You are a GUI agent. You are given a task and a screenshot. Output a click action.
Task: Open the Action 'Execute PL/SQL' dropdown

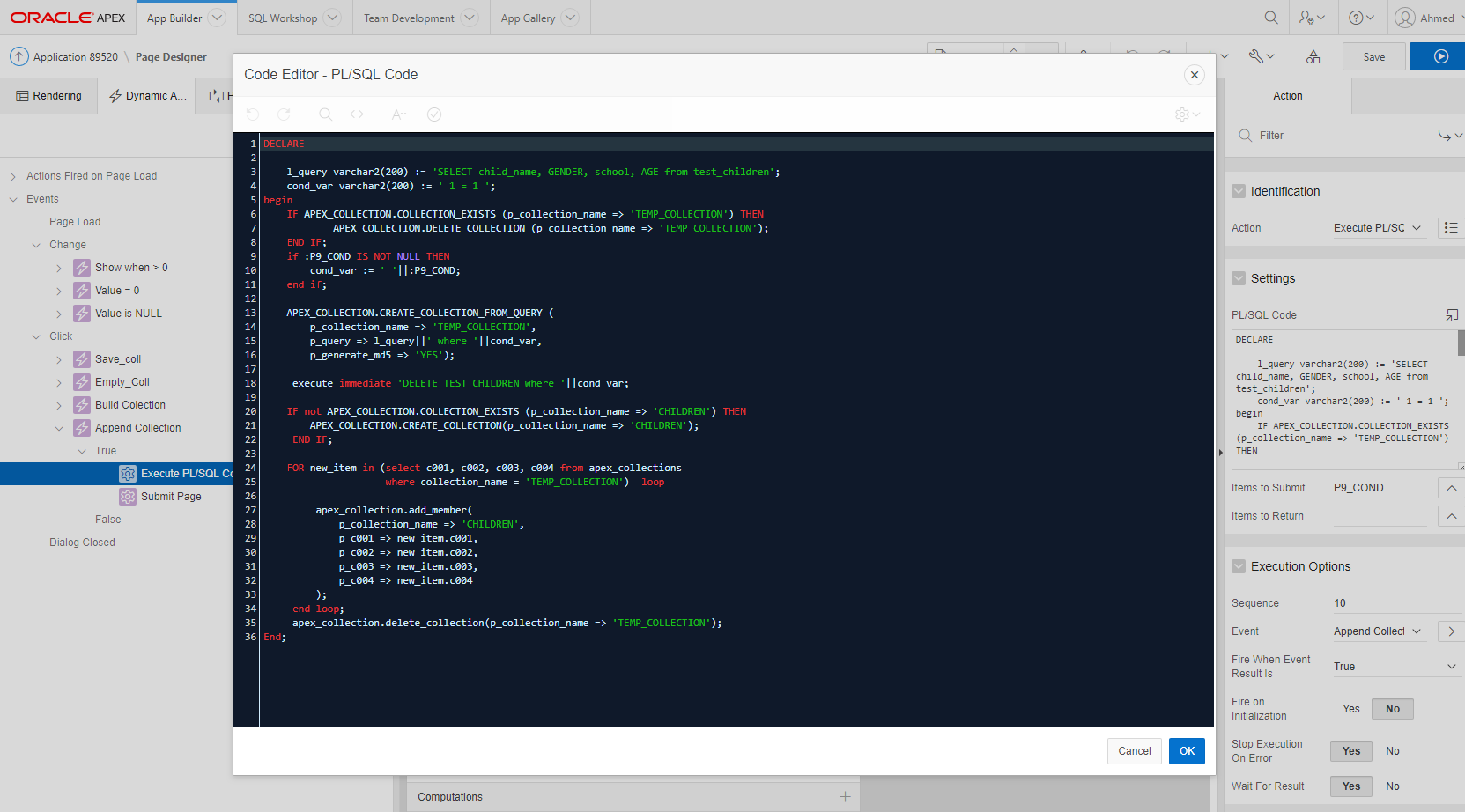[x=1378, y=228]
